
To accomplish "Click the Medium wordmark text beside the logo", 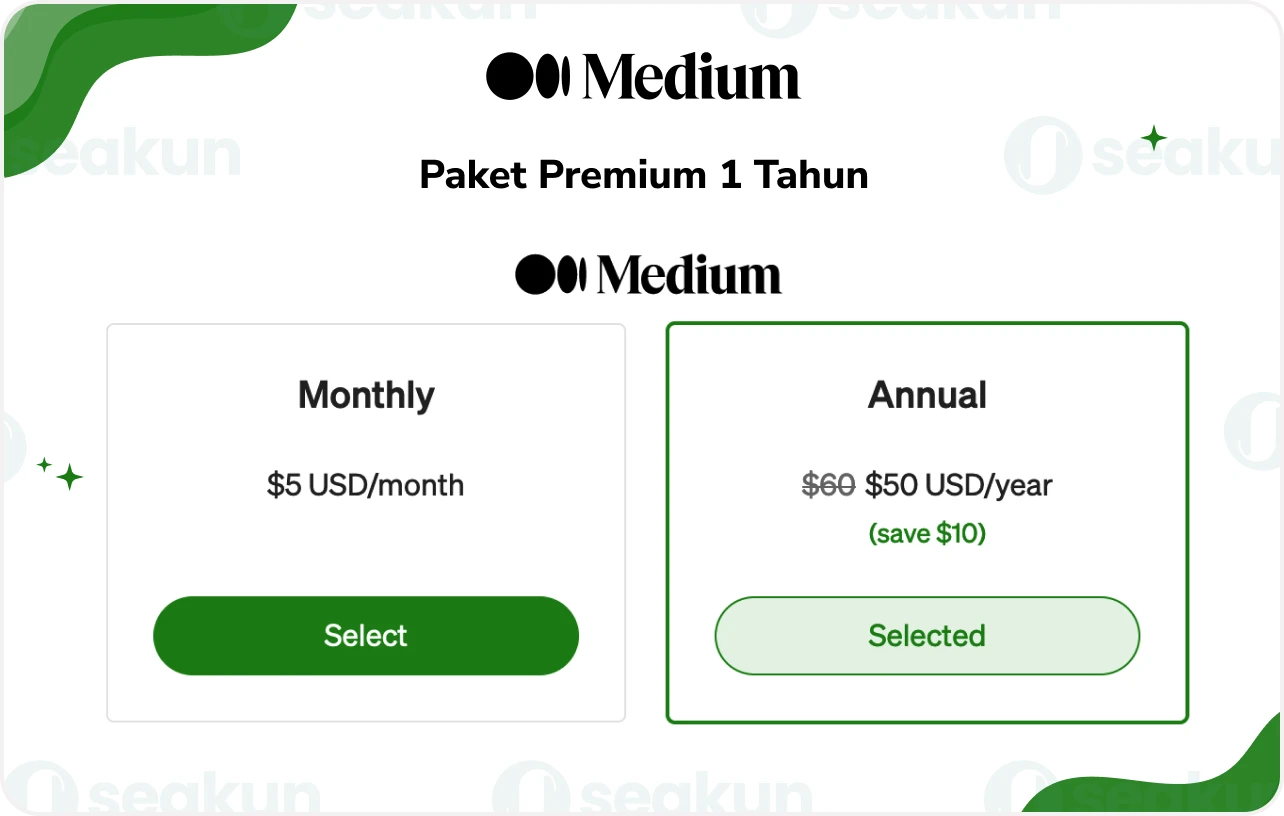I will pos(690,75).
